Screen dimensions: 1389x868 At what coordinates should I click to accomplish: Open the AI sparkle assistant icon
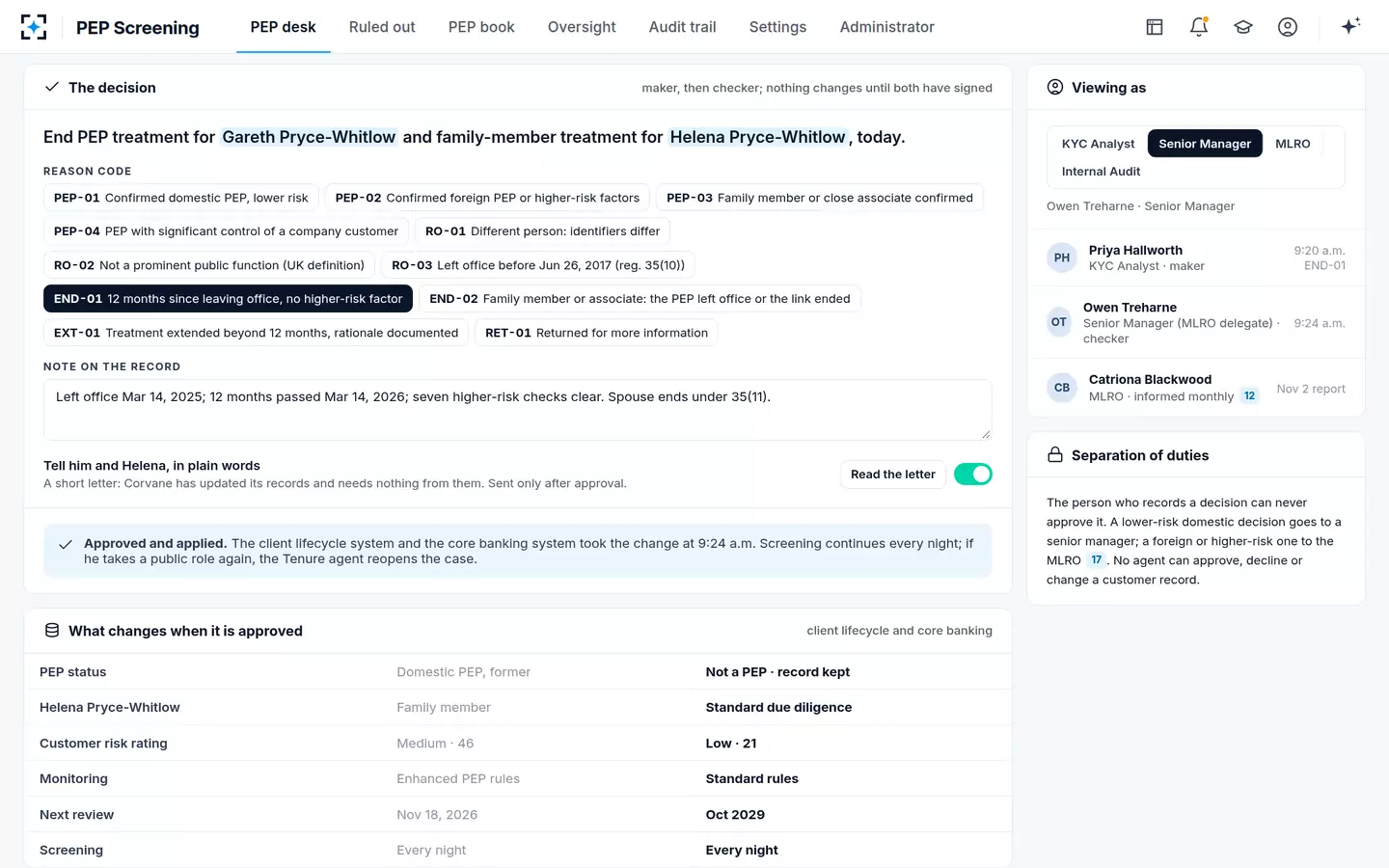point(1350,26)
